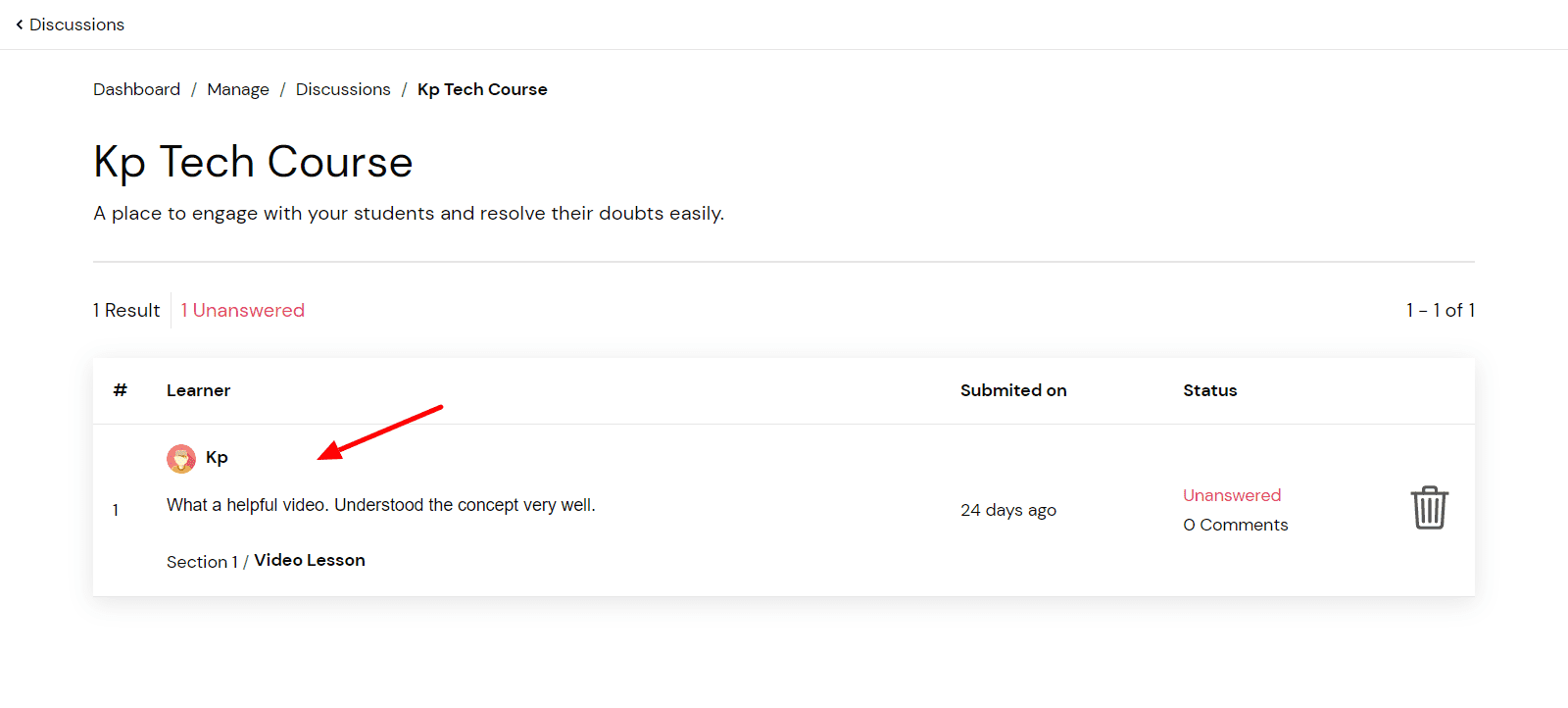Click the Submited on column header
Viewport: 1568px width, 708px height.
[1013, 390]
